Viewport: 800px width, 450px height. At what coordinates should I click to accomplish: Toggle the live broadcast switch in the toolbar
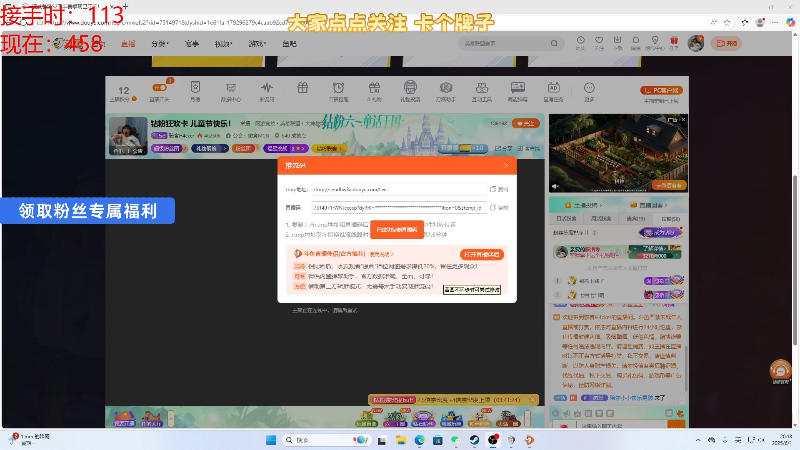pos(160,88)
